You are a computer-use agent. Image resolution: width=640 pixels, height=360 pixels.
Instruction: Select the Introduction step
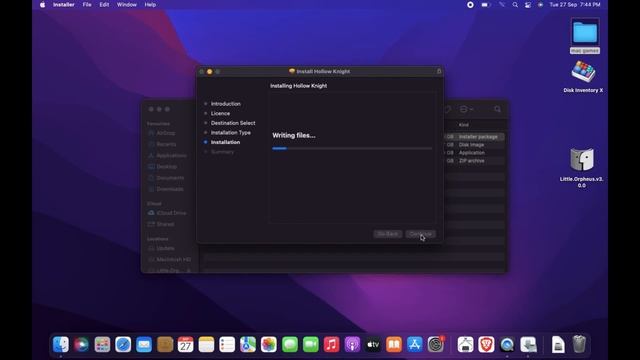(226, 104)
